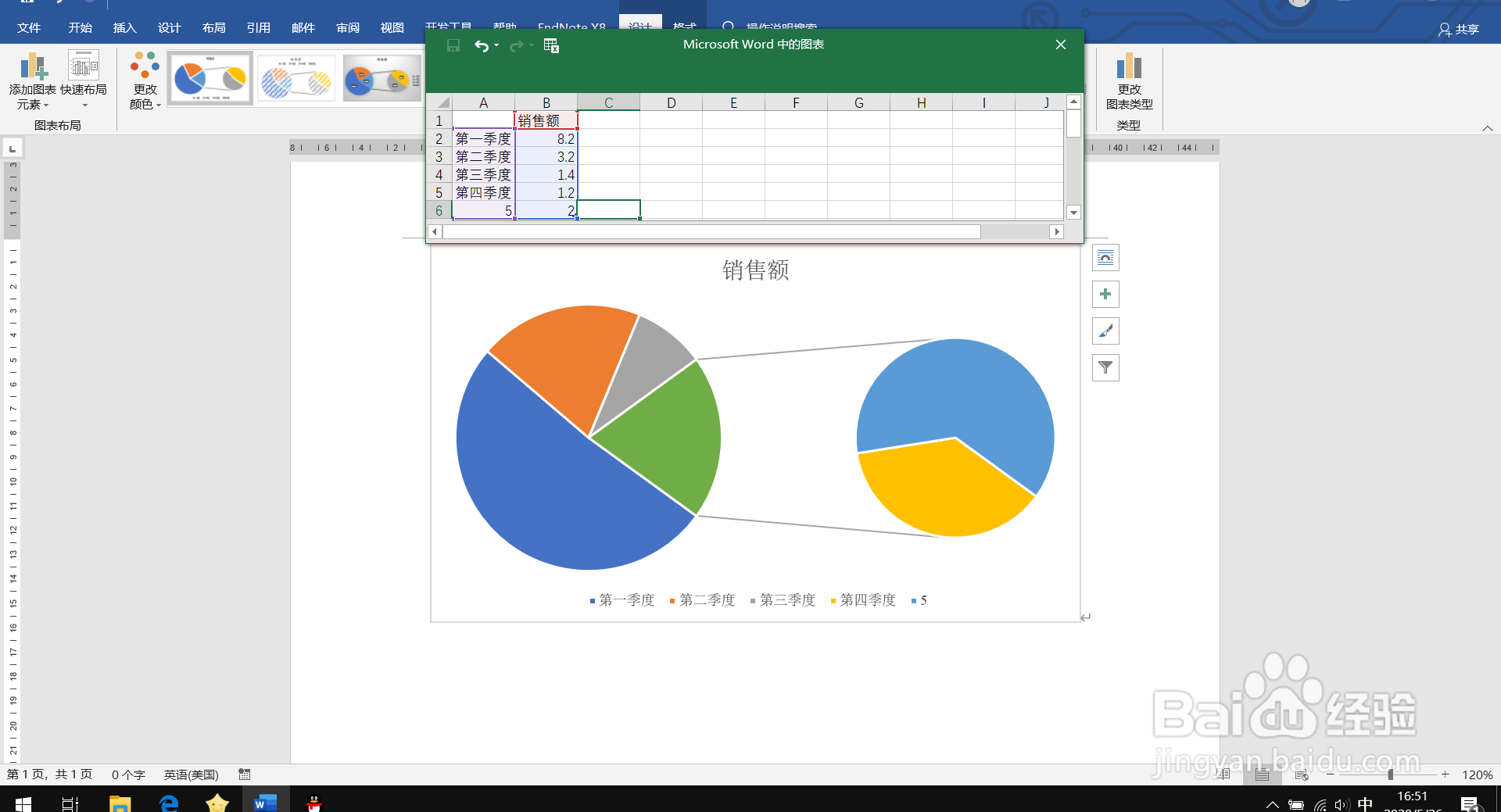
Task: Select cell A2 第一季度
Action: click(483, 138)
